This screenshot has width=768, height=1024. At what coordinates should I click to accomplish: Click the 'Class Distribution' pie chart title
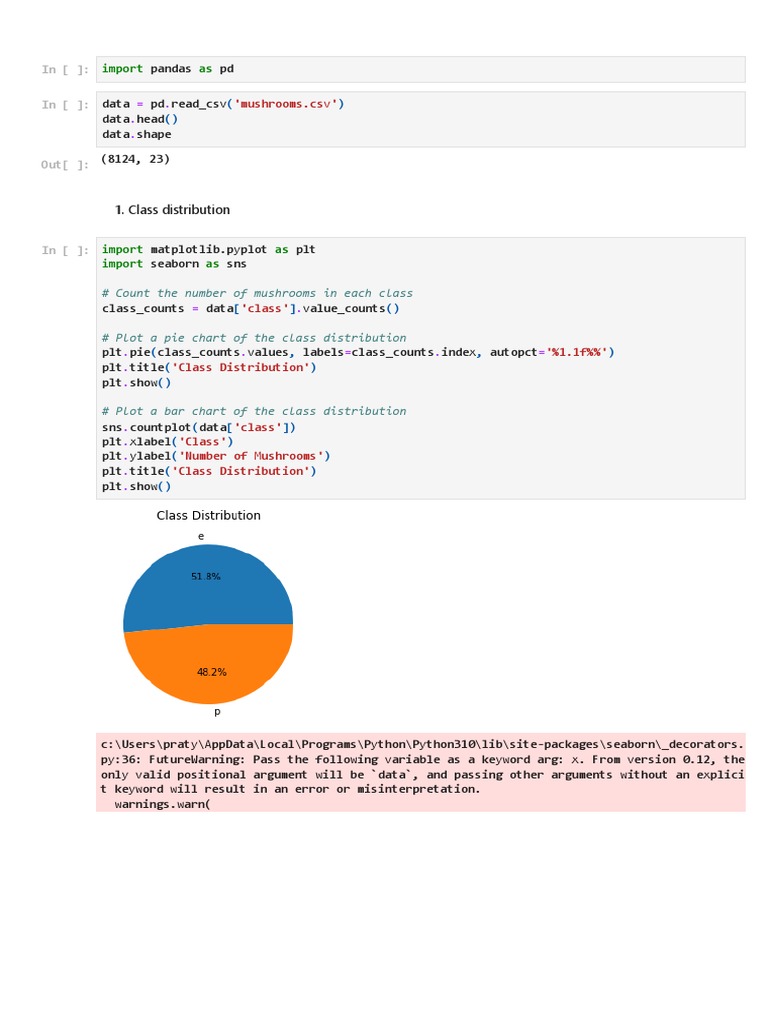click(x=208, y=516)
